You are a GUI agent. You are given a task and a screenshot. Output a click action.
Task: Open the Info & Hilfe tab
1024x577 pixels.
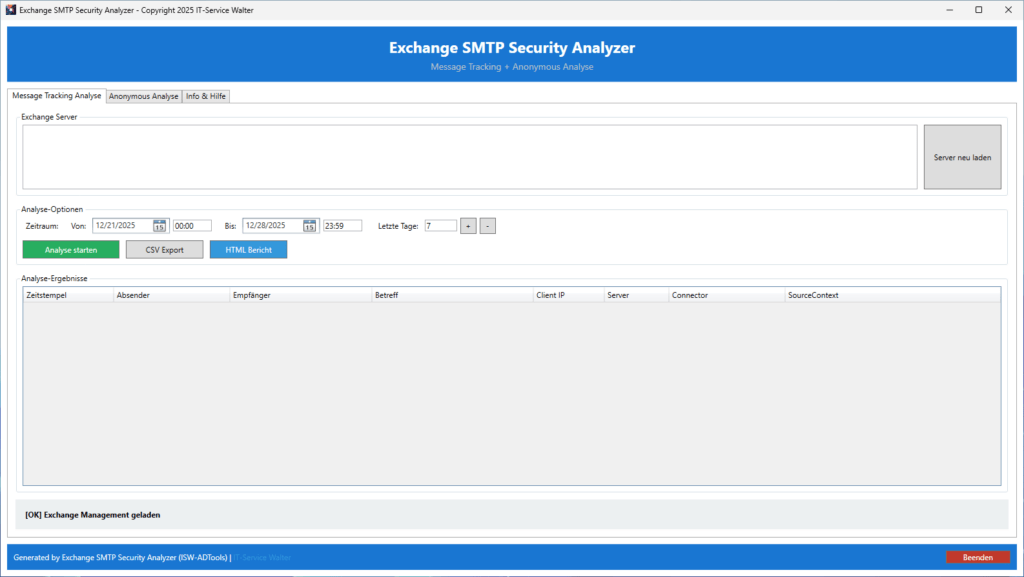(x=205, y=96)
